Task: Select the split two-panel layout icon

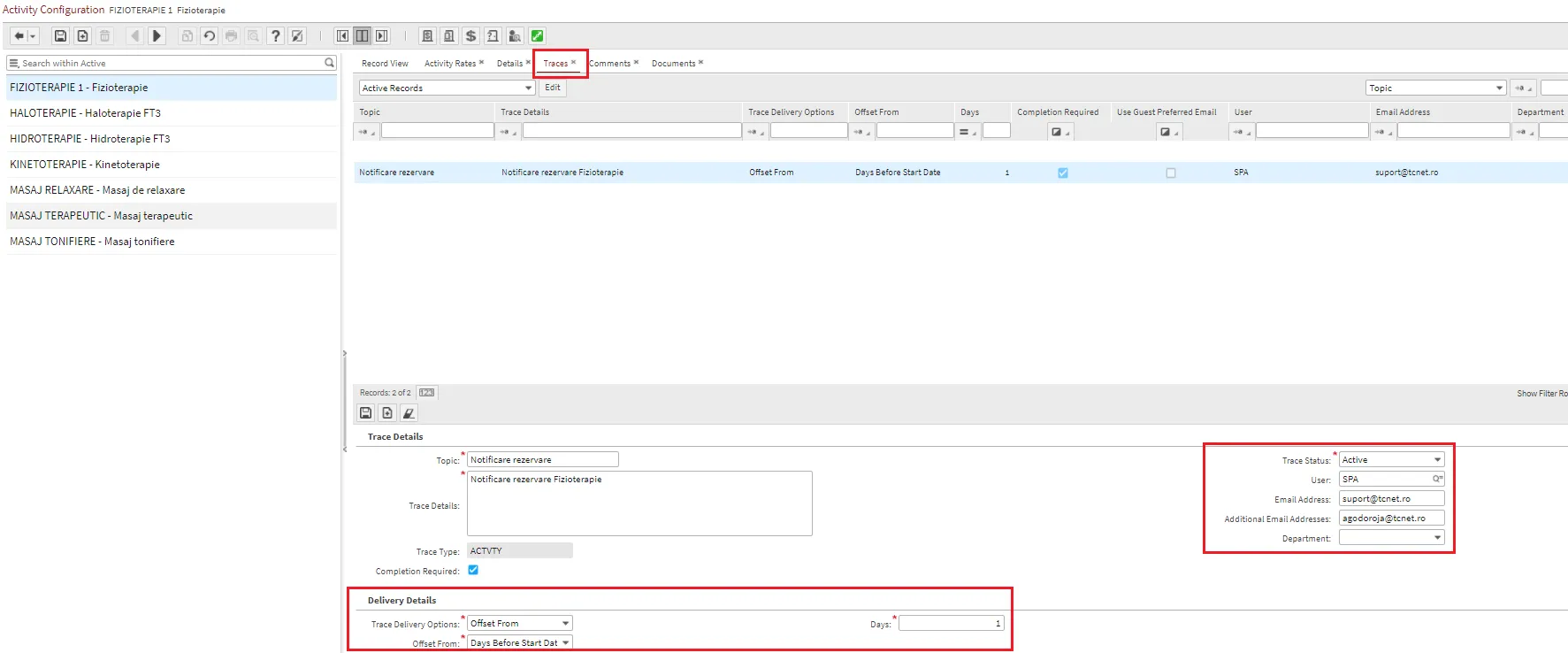Action: [x=362, y=36]
